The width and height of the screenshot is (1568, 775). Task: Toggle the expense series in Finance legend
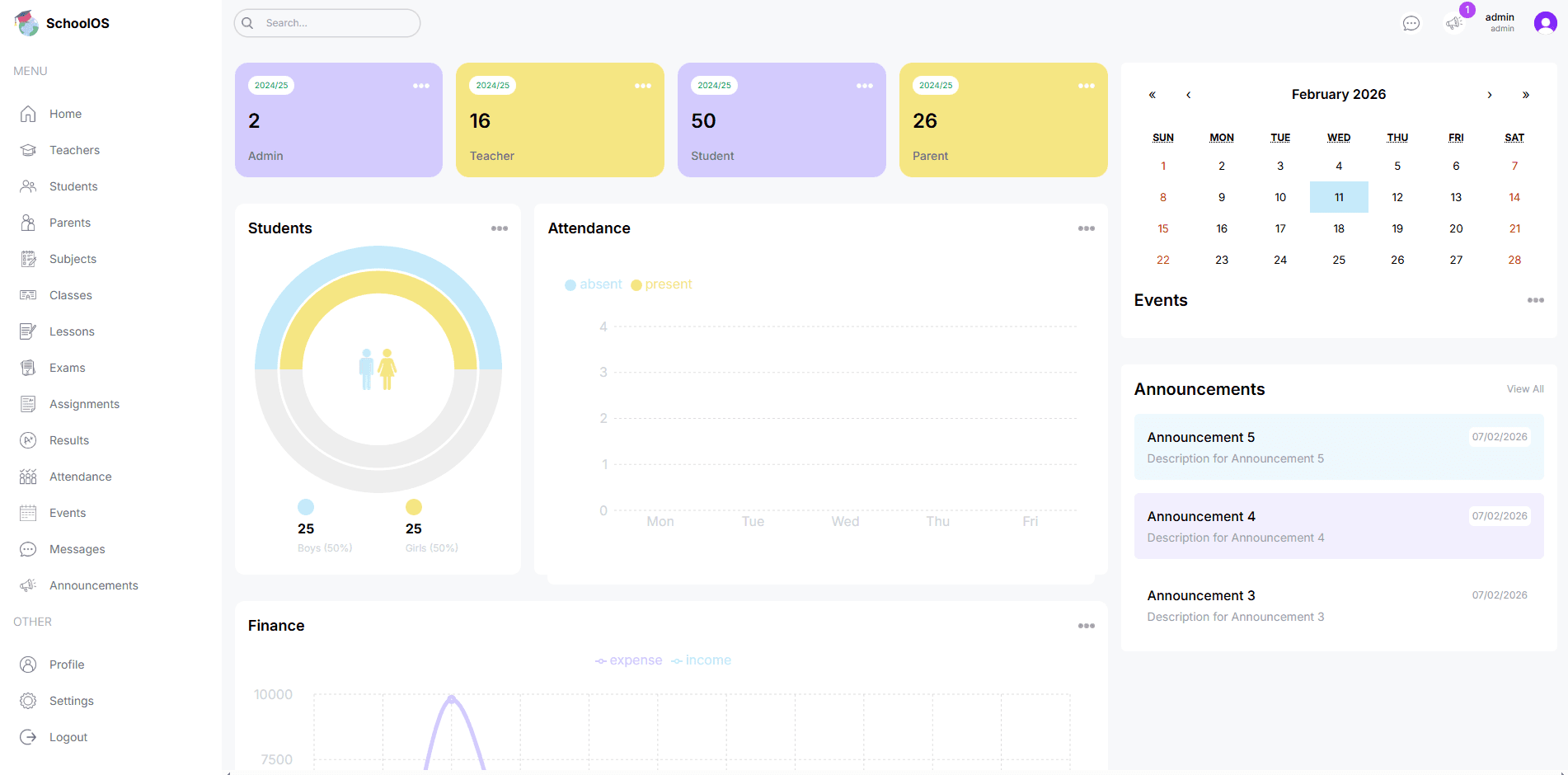(629, 660)
